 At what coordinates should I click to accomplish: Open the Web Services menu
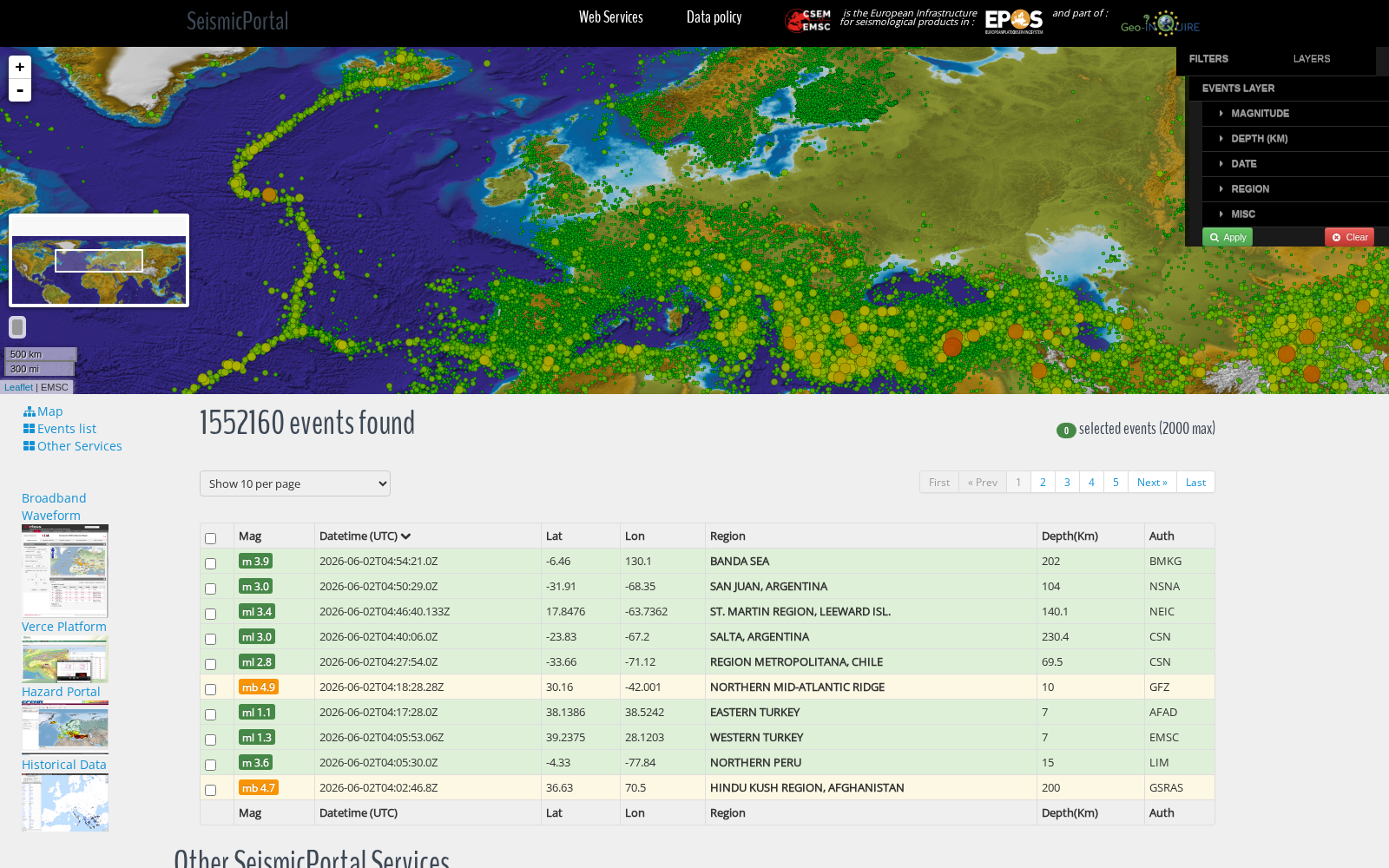tap(611, 17)
